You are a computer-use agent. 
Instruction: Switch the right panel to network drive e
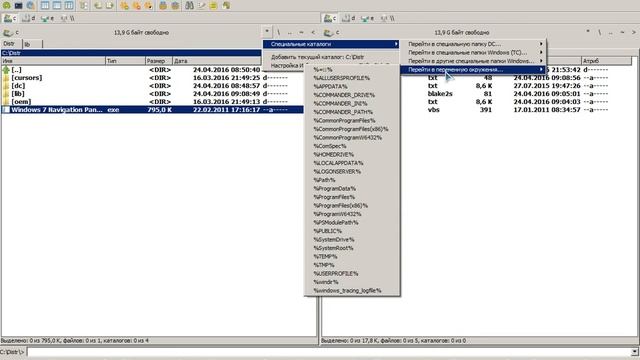click(x=367, y=18)
